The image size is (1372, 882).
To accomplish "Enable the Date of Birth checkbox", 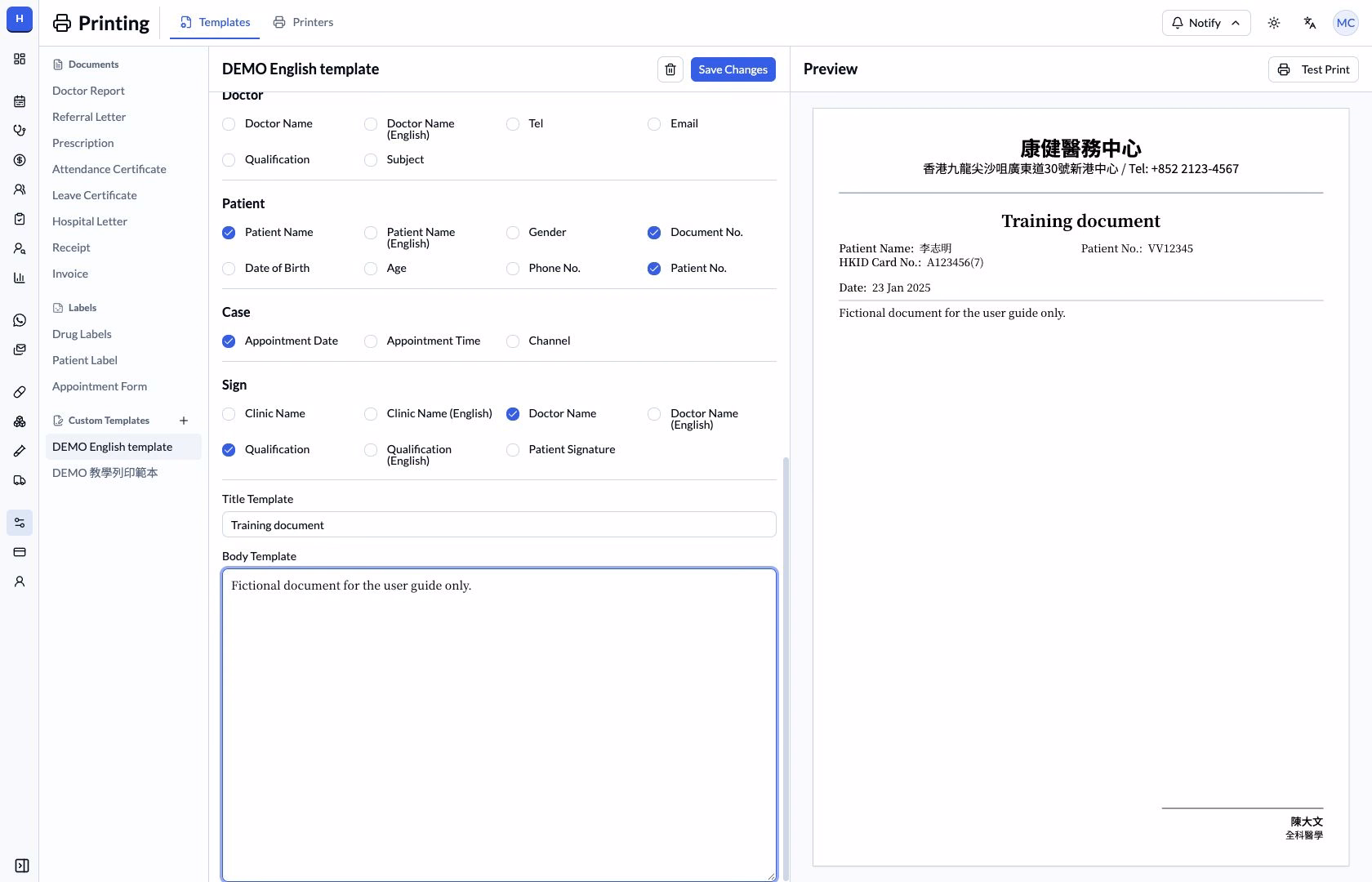I will click(229, 269).
